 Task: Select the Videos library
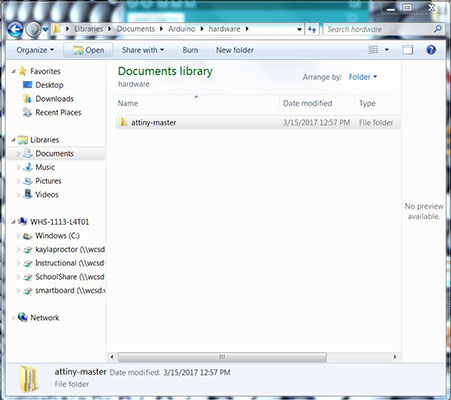pyautogui.click(x=47, y=195)
